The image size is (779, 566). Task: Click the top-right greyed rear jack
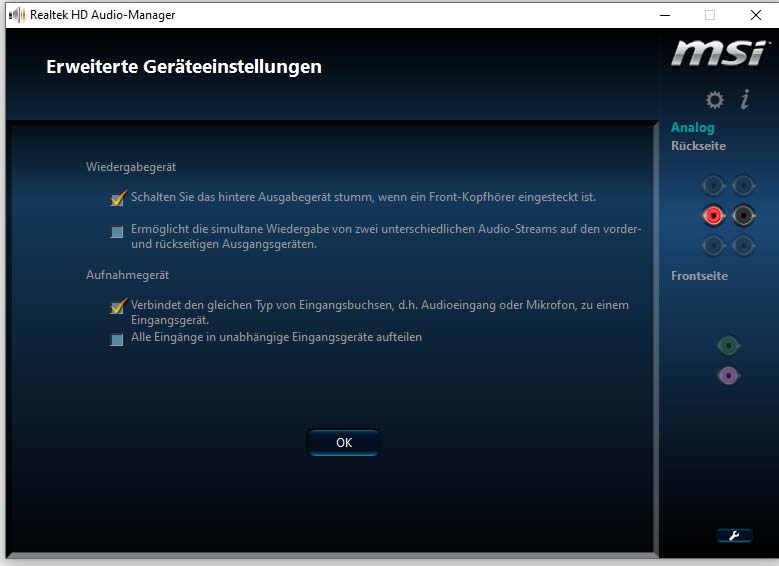tap(743, 186)
